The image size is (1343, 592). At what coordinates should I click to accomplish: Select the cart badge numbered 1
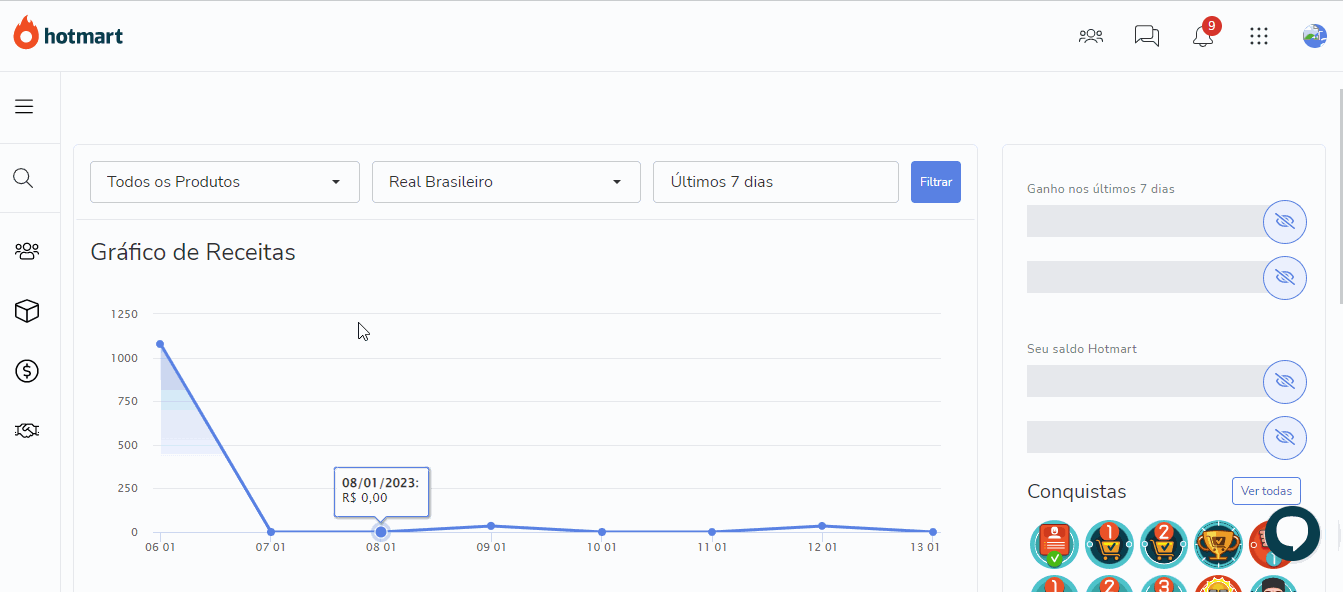point(1109,544)
